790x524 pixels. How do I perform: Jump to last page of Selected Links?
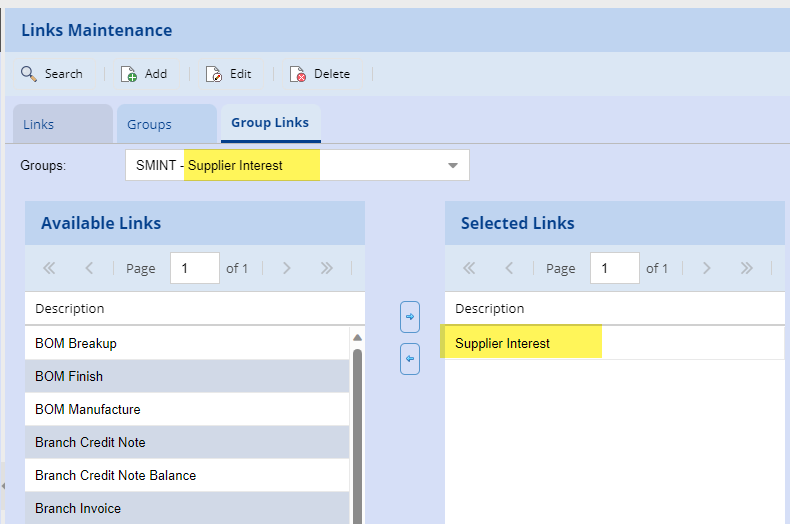pyautogui.click(x=746, y=268)
